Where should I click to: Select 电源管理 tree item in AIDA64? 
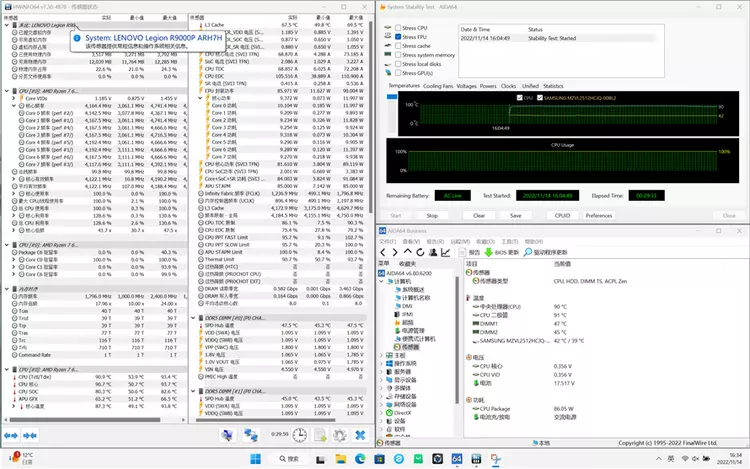(409, 330)
